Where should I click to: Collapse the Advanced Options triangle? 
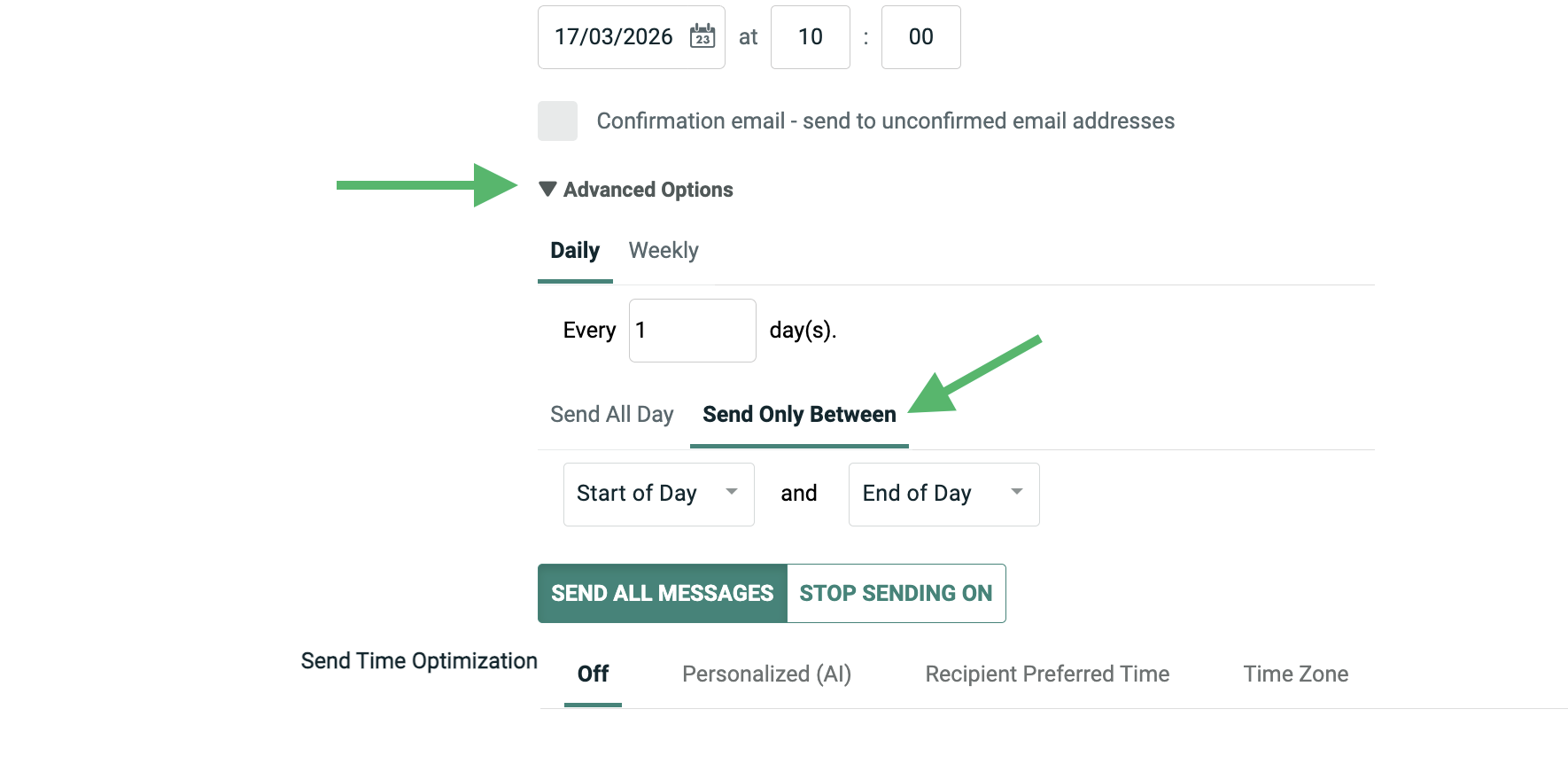click(547, 189)
